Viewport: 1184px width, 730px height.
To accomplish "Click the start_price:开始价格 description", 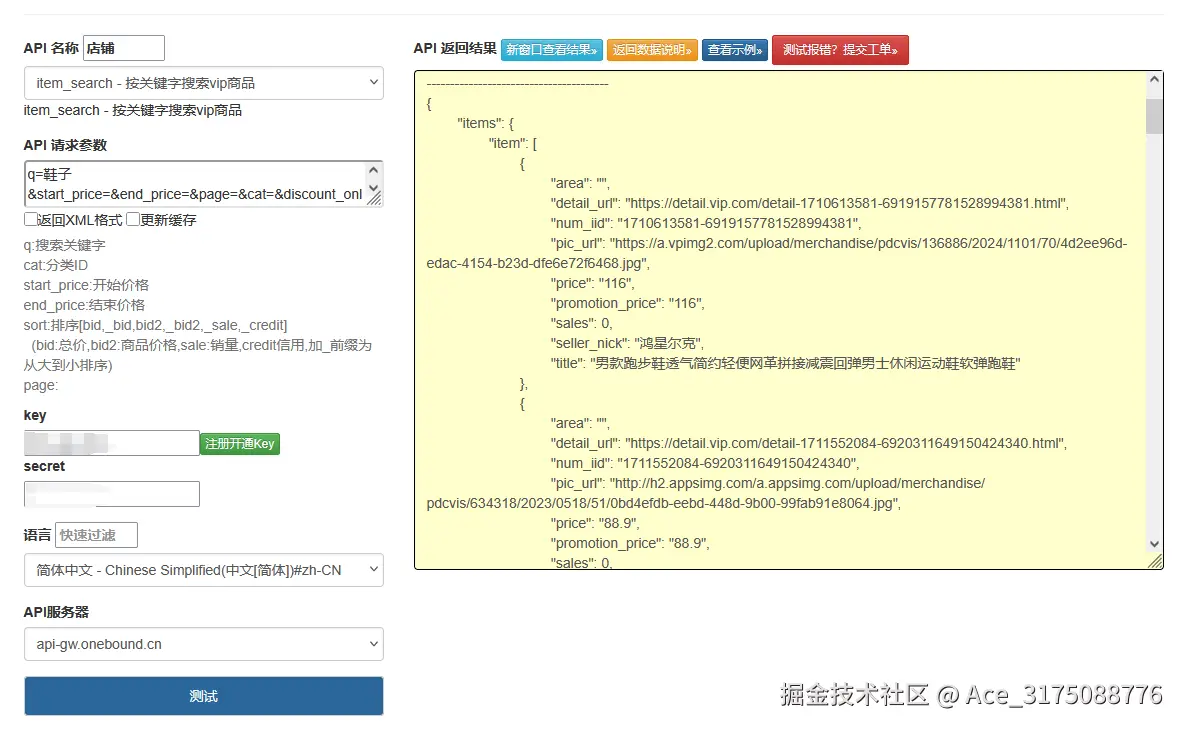I will click(x=86, y=285).
